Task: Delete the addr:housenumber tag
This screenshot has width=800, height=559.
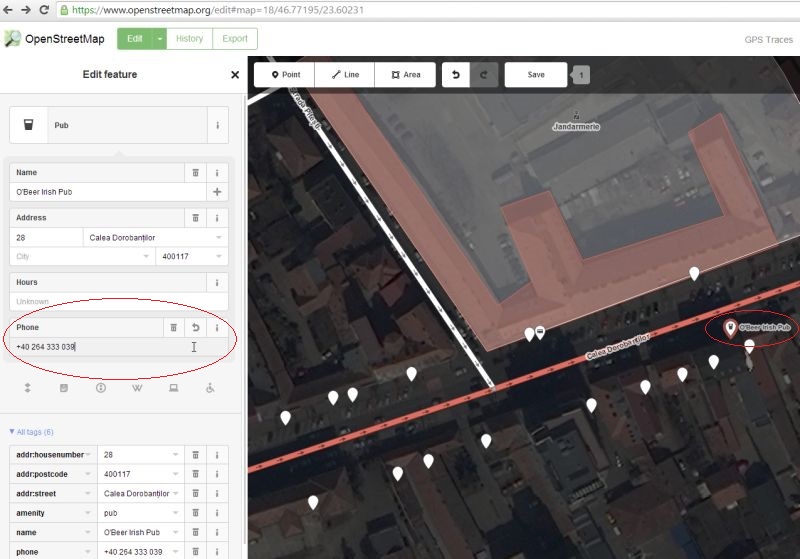Action: click(195, 455)
